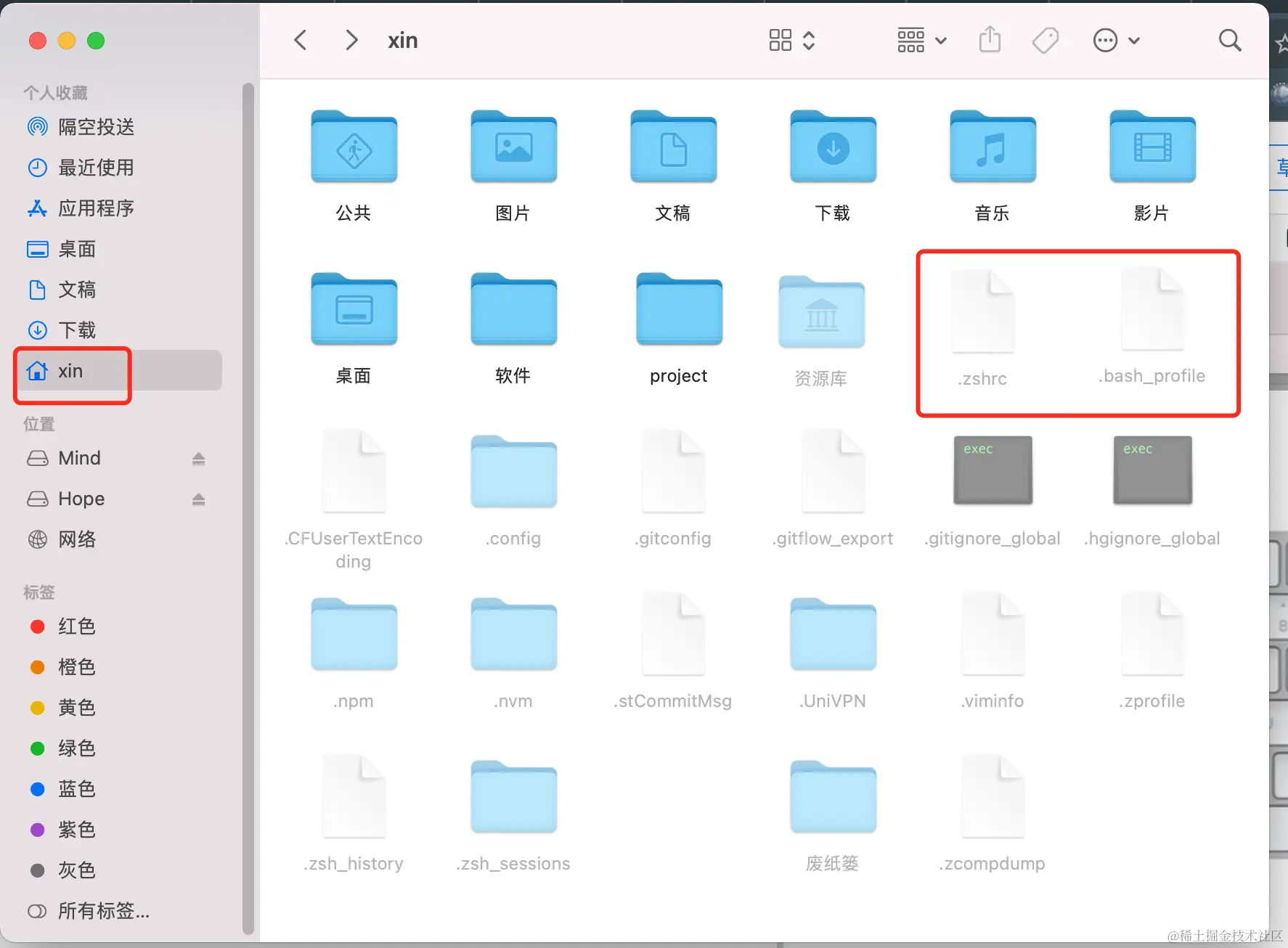Select the .npm folder icon
1288x948 pixels.
(x=354, y=634)
